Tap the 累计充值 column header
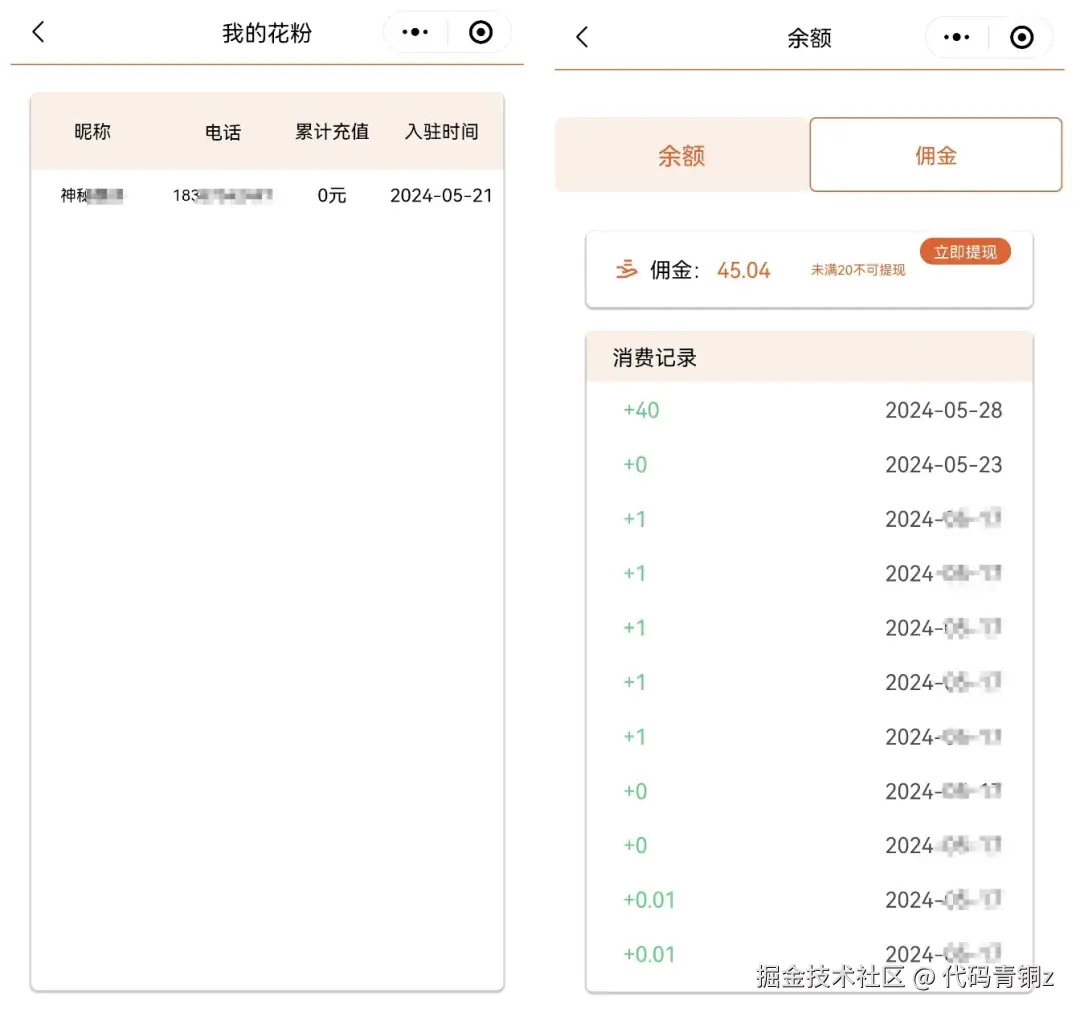The image size is (1080, 1017). (x=331, y=131)
